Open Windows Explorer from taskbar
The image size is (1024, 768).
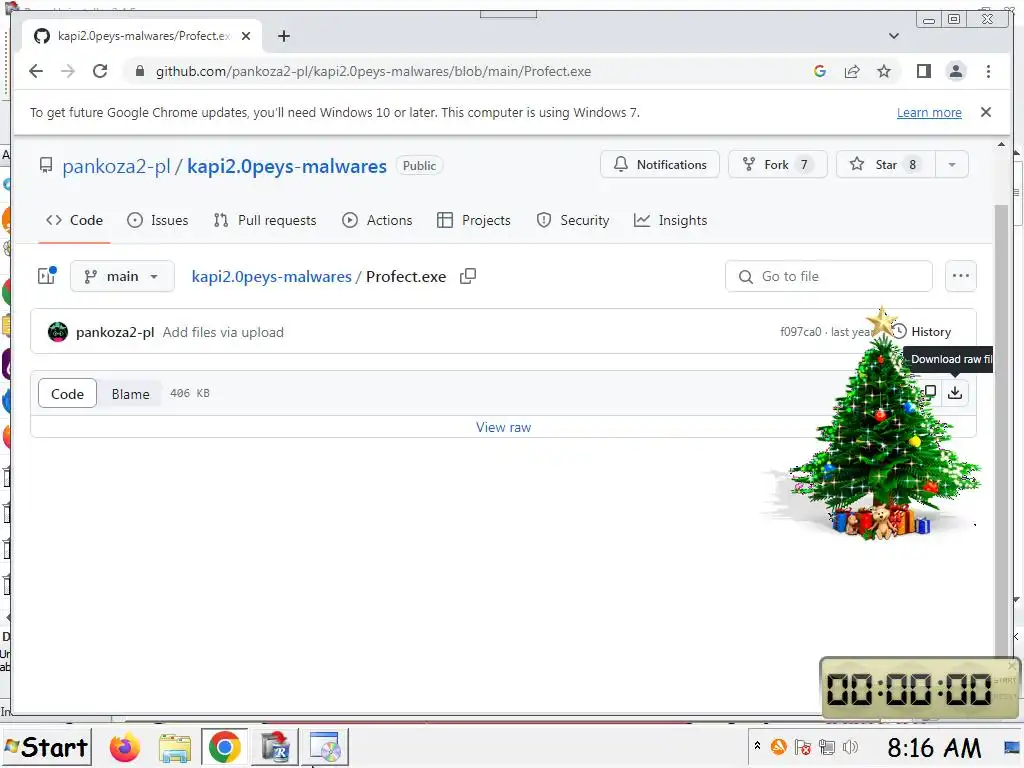tap(174, 748)
